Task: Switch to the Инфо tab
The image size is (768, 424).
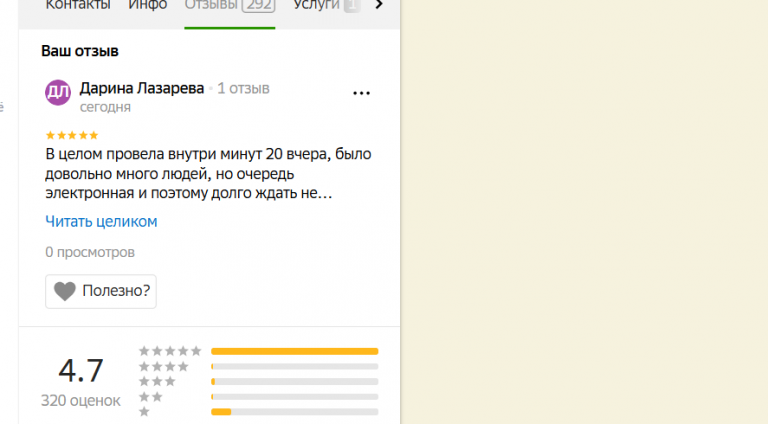Action: click(147, 5)
